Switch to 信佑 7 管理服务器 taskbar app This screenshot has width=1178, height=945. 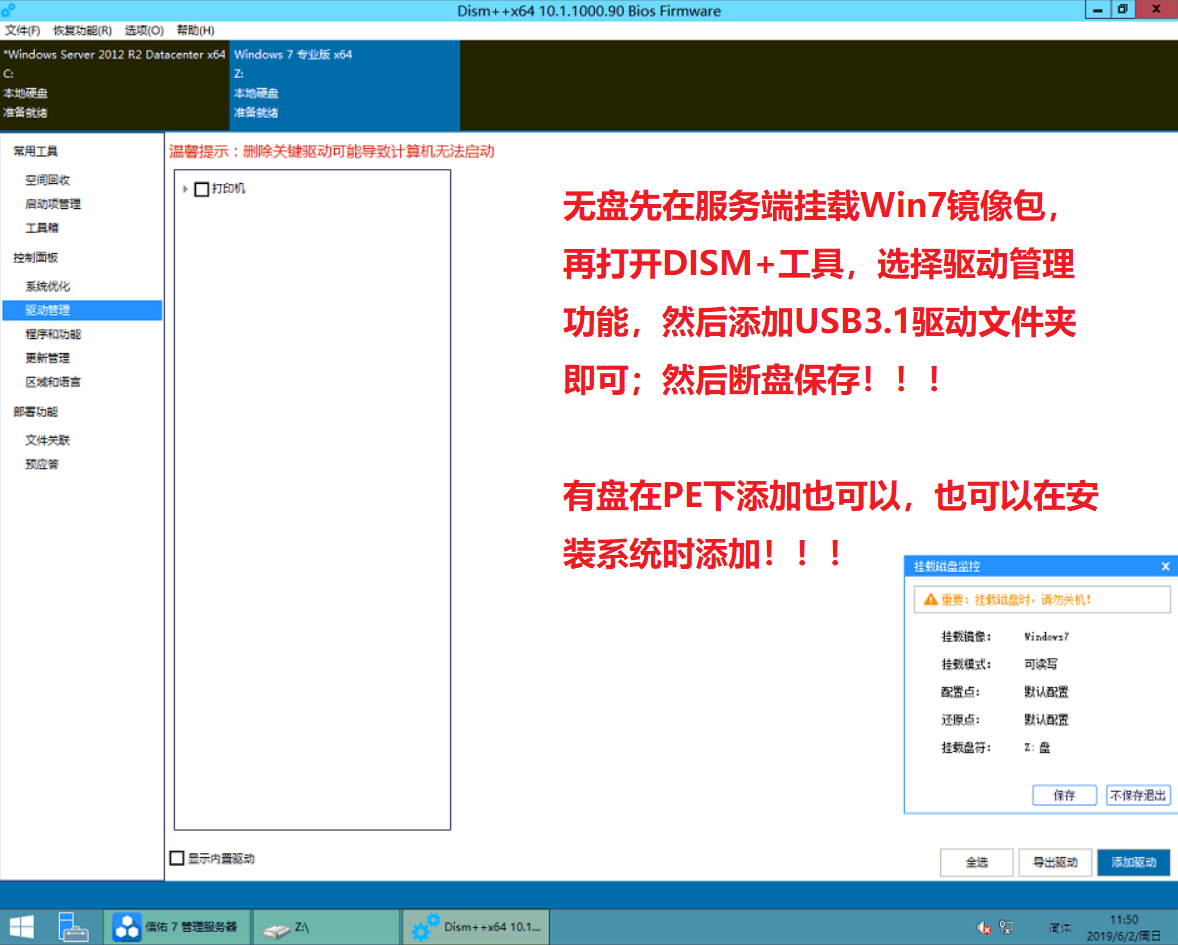(176, 927)
